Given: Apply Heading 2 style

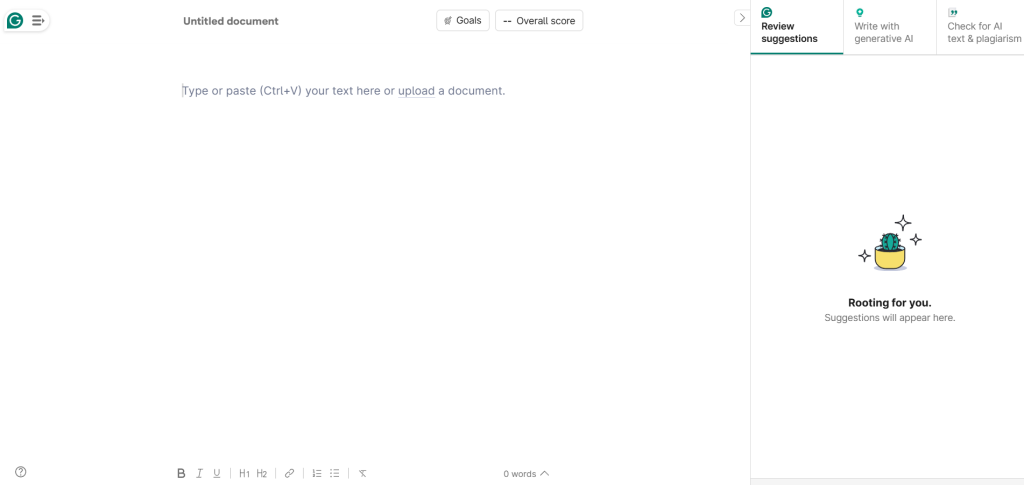Looking at the screenshot, I should [x=261, y=473].
